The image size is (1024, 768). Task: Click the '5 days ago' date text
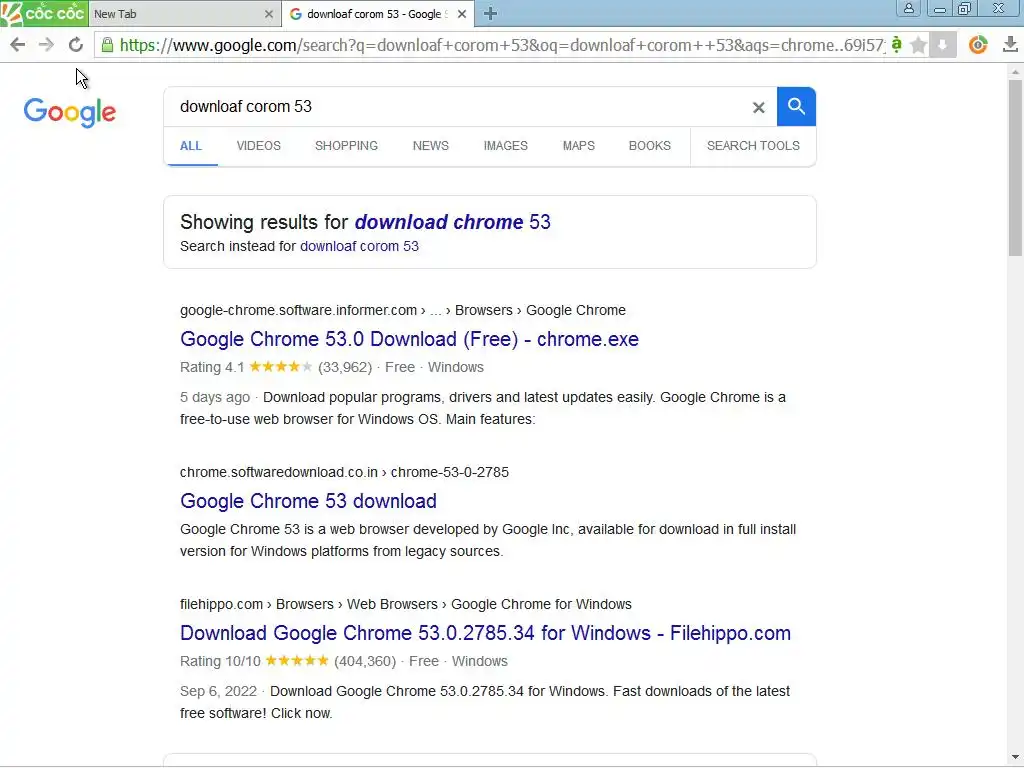215,397
